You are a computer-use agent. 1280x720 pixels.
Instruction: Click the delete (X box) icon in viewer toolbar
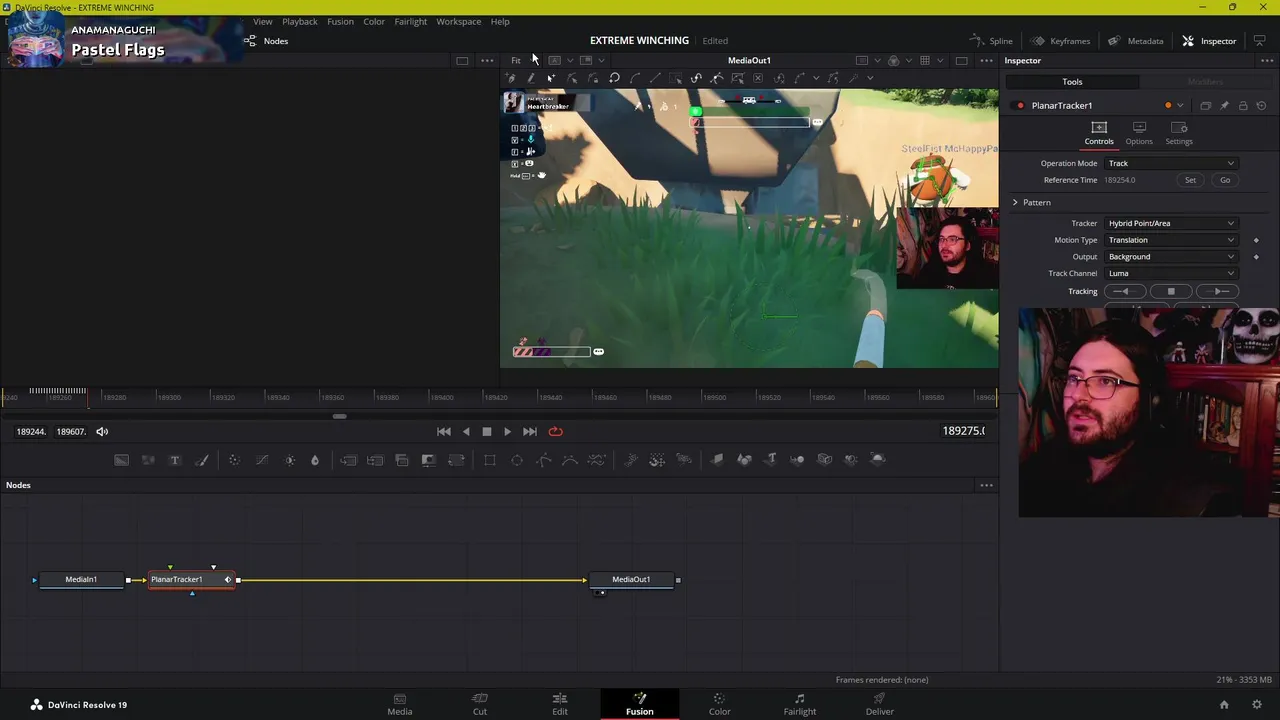pyautogui.click(x=758, y=78)
